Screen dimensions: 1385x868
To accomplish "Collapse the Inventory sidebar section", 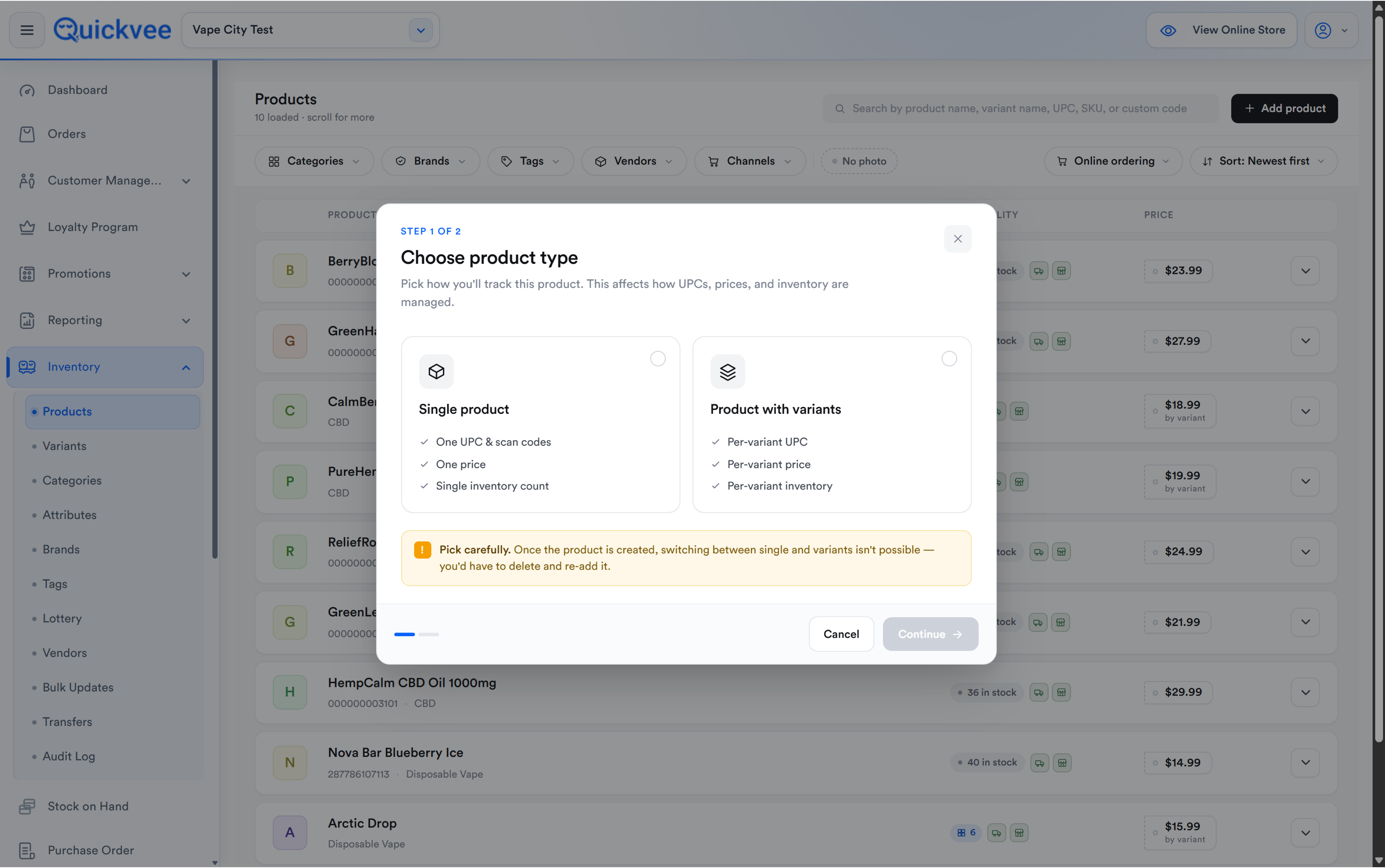I will (x=186, y=367).
